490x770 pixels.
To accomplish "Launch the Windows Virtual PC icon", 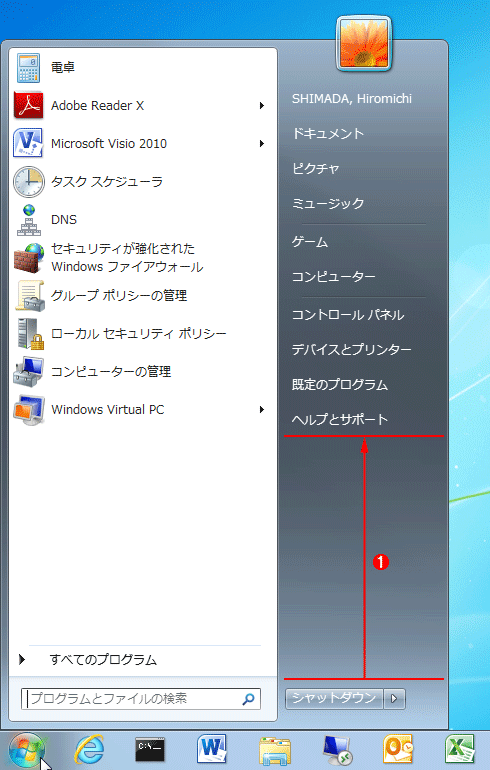I will point(29,410).
